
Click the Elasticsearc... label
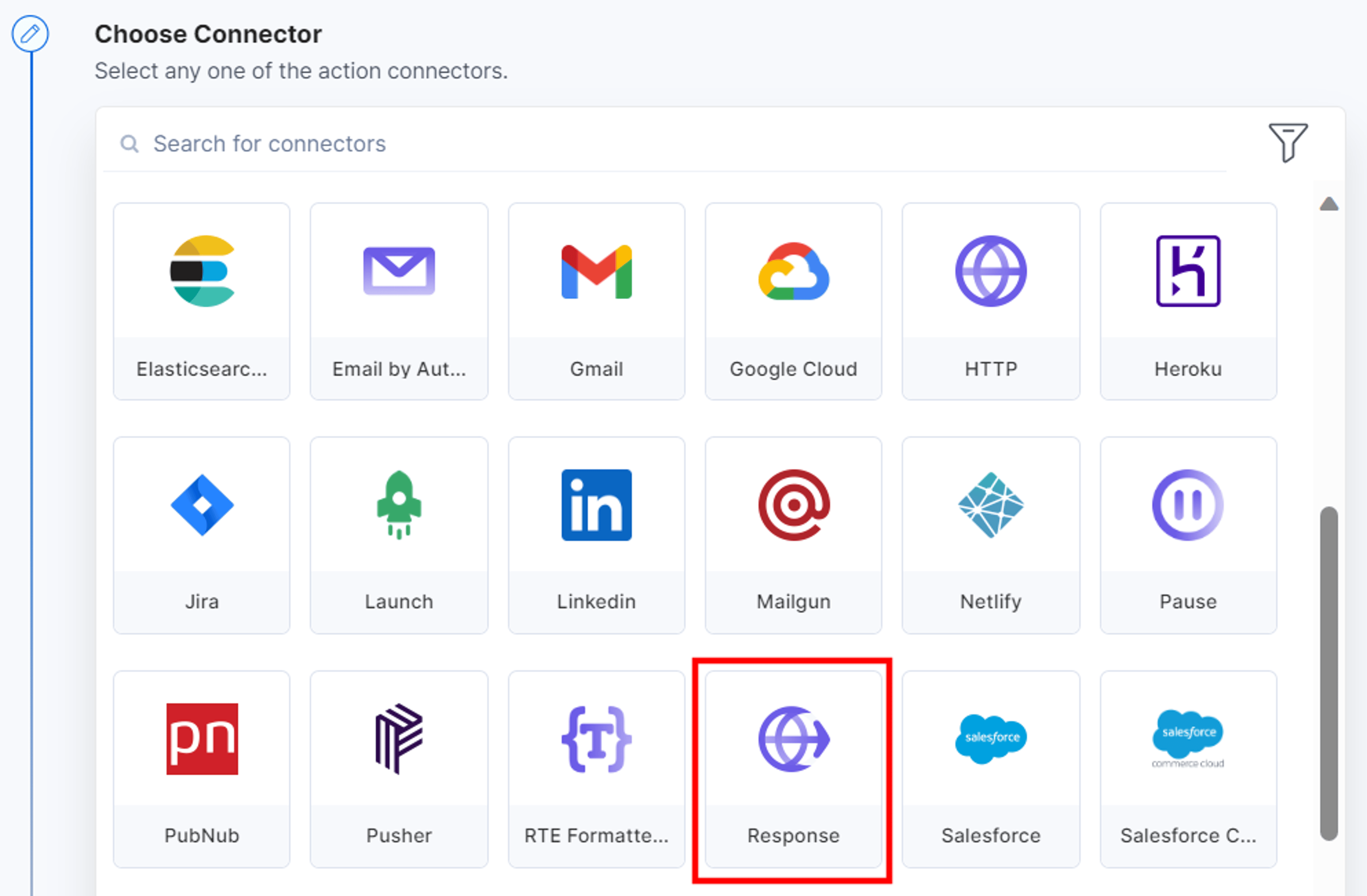201,369
